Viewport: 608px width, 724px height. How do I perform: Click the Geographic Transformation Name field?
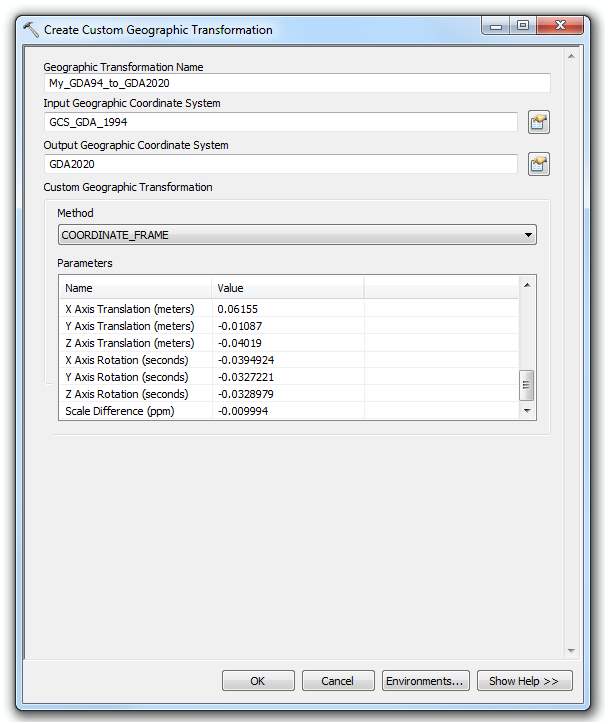[x=297, y=83]
